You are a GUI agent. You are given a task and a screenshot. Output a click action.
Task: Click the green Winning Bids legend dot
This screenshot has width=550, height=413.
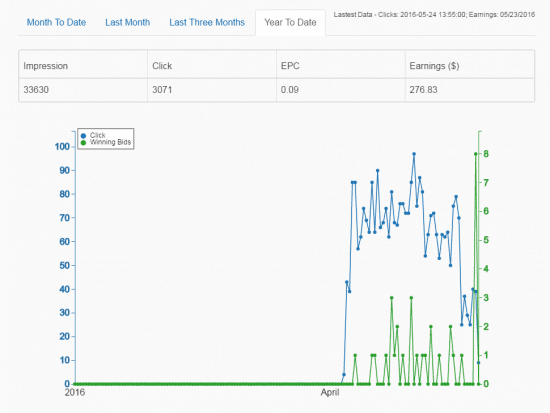click(83, 143)
